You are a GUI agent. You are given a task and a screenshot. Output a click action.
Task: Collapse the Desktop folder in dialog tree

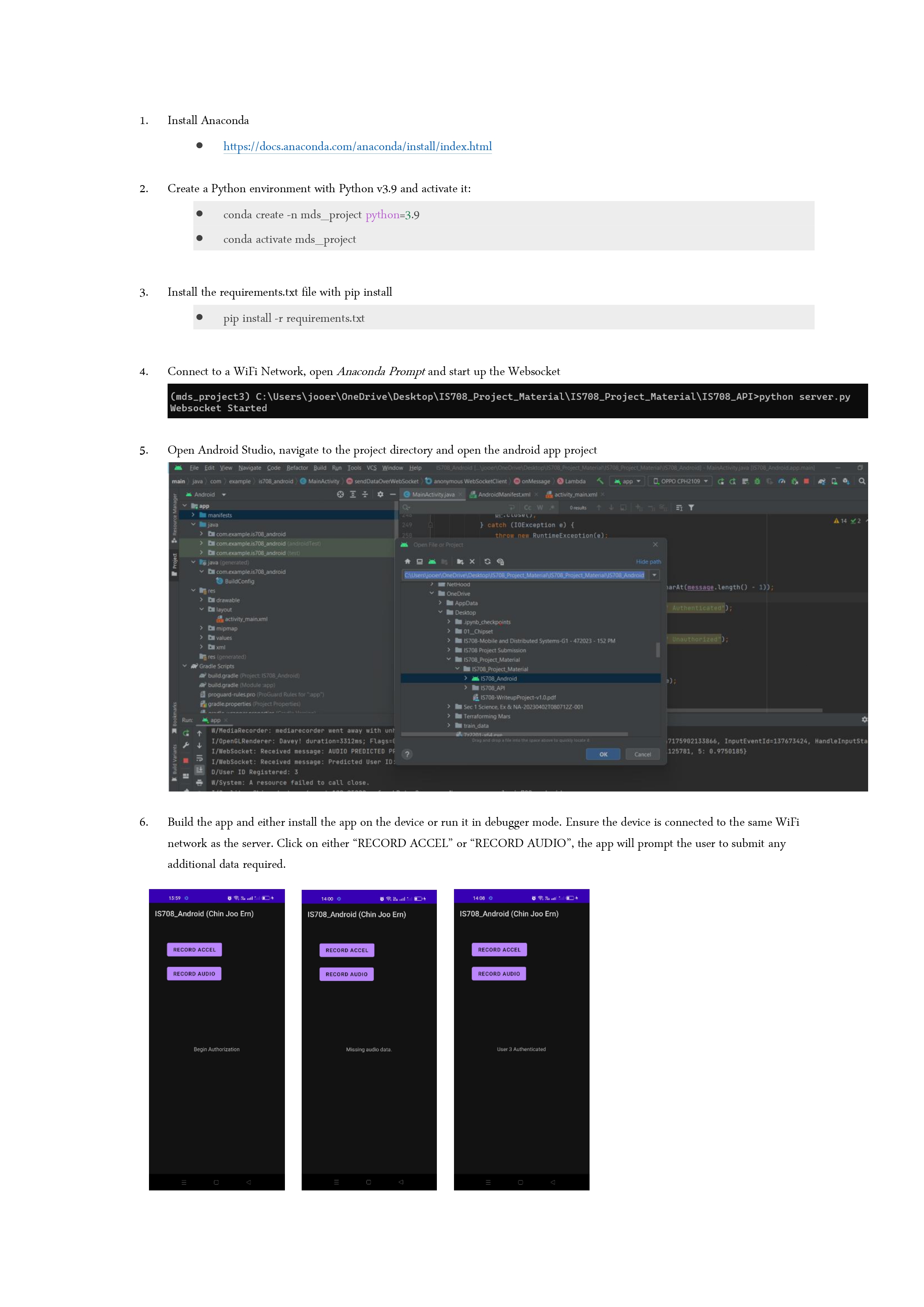(x=440, y=612)
